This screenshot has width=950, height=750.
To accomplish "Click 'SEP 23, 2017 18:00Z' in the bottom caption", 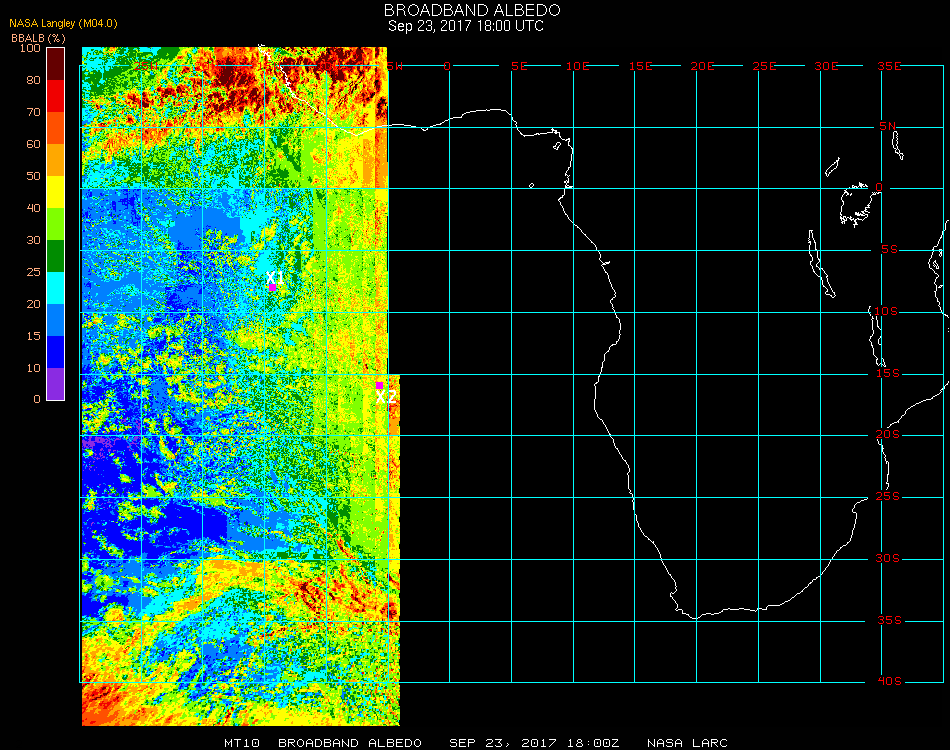I will click(x=534, y=743).
